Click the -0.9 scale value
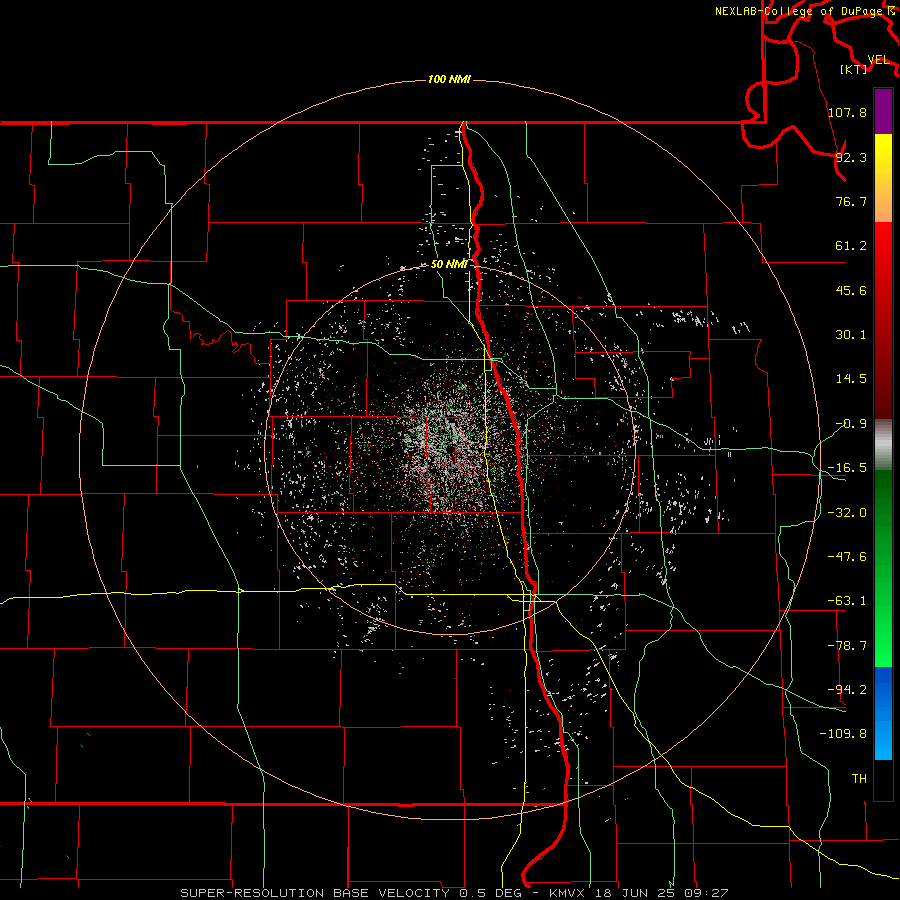 coord(851,424)
